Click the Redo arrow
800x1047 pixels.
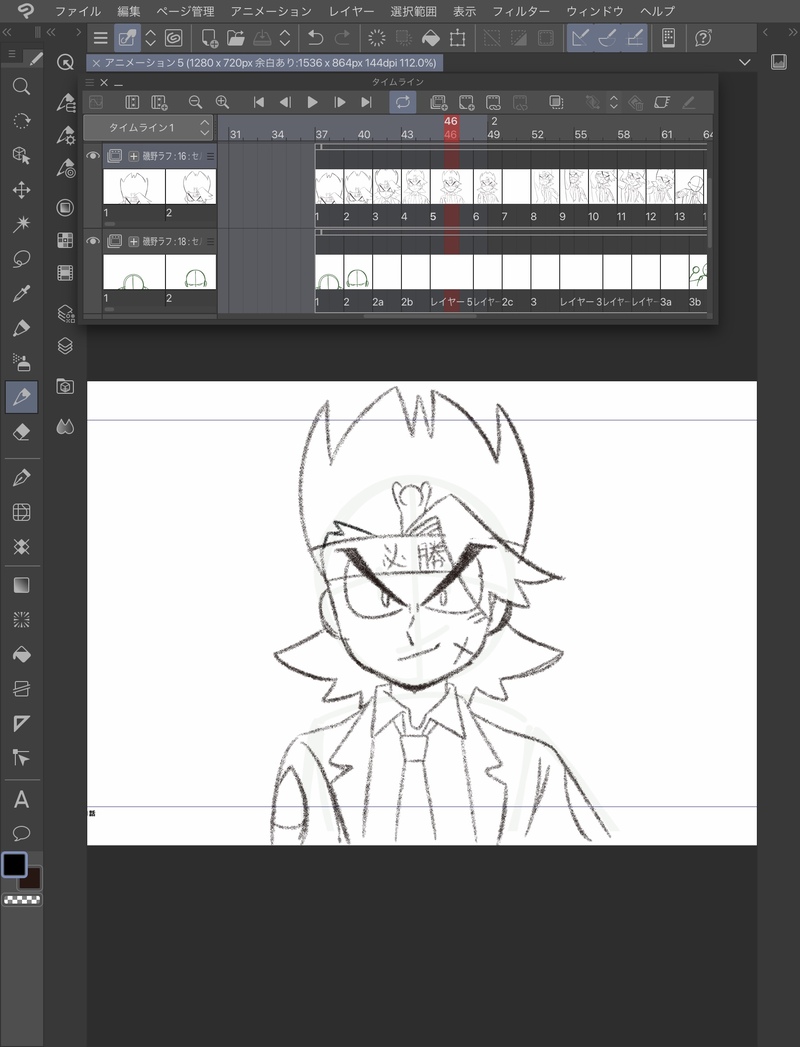pos(342,38)
